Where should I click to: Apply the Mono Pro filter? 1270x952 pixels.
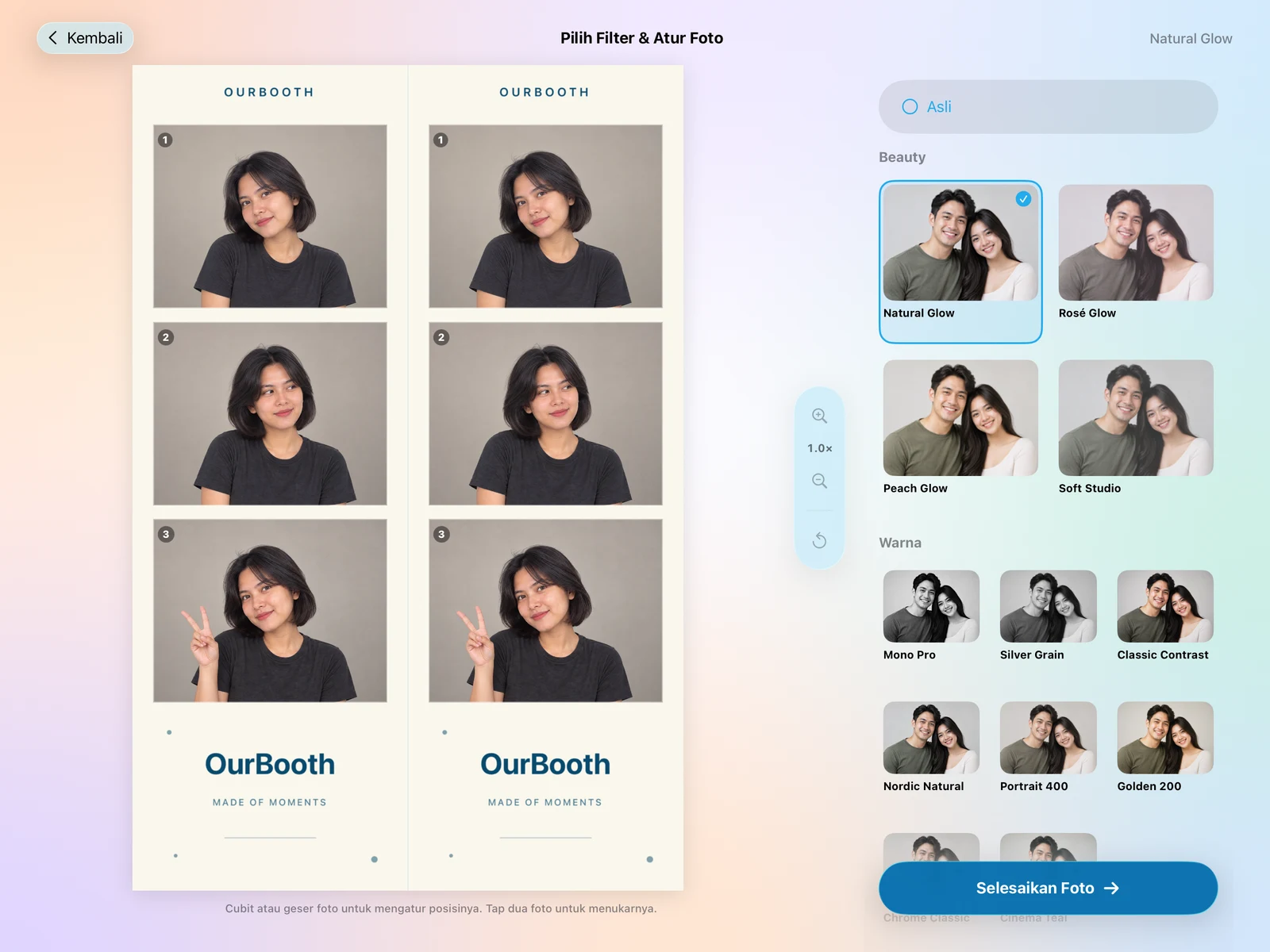pyautogui.click(x=931, y=616)
